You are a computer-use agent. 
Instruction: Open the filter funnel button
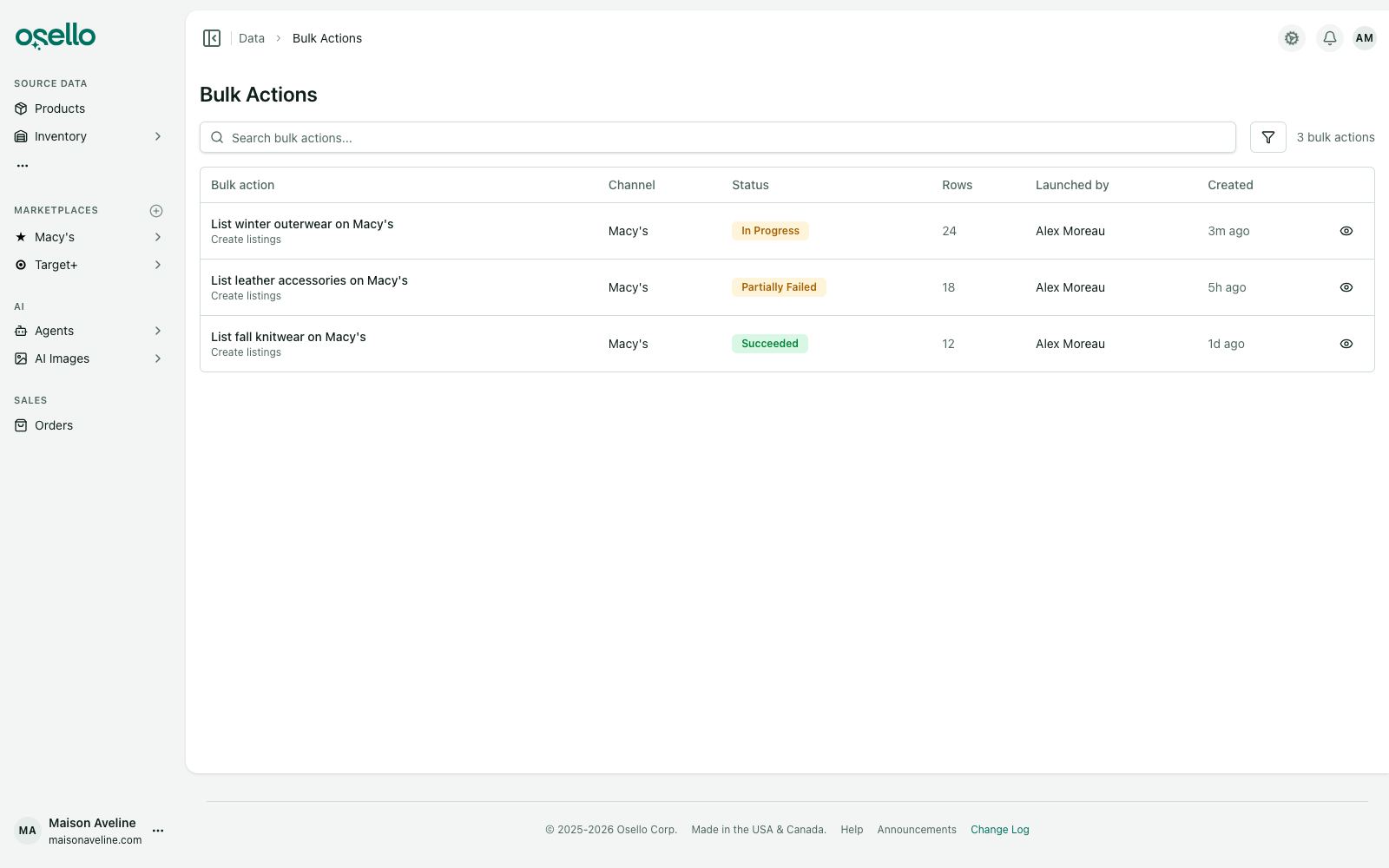pos(1268,137)
